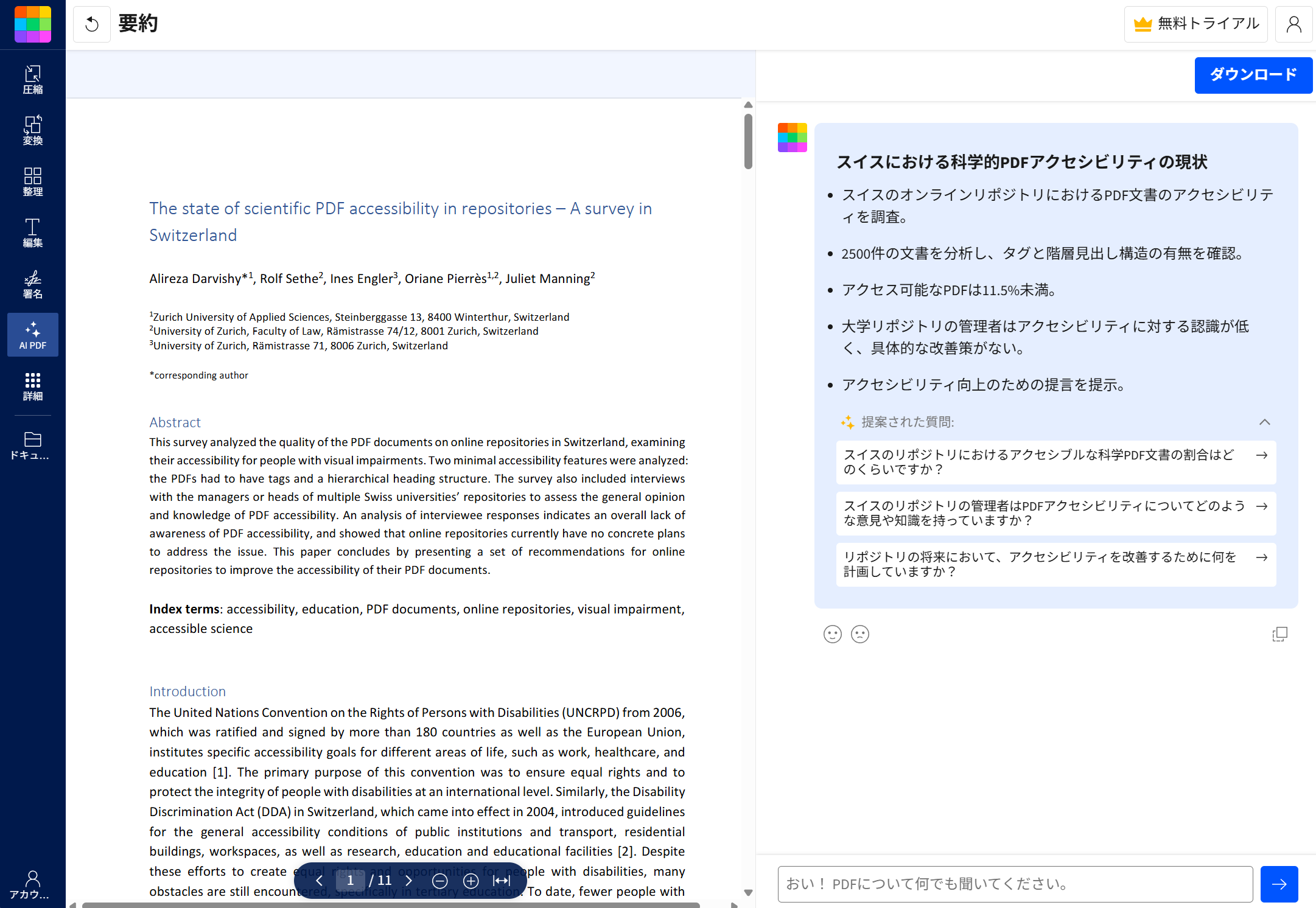1316x908 pixels.
Task: Select the Compress (圧縮) tool
Action: click(33, 79)
